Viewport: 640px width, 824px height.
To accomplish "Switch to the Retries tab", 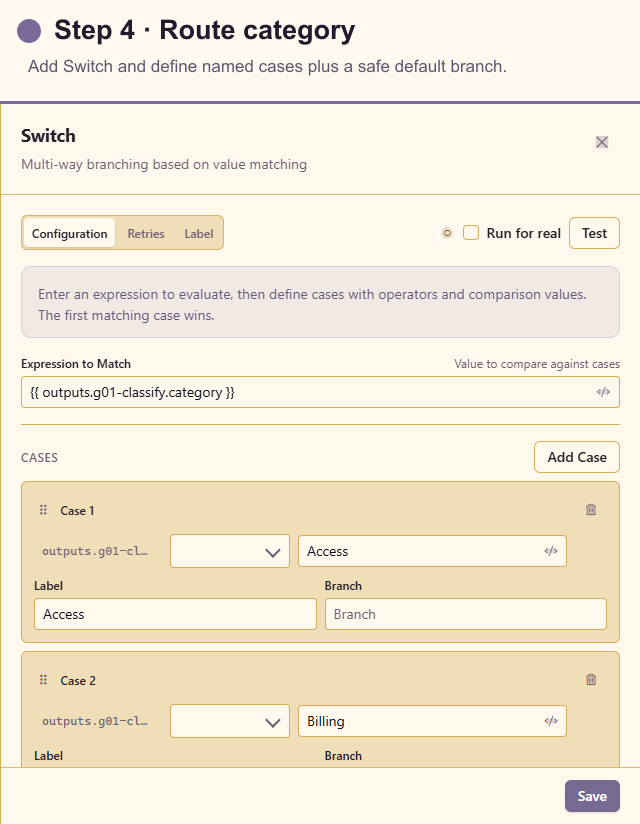I will (x=146, y=233).
